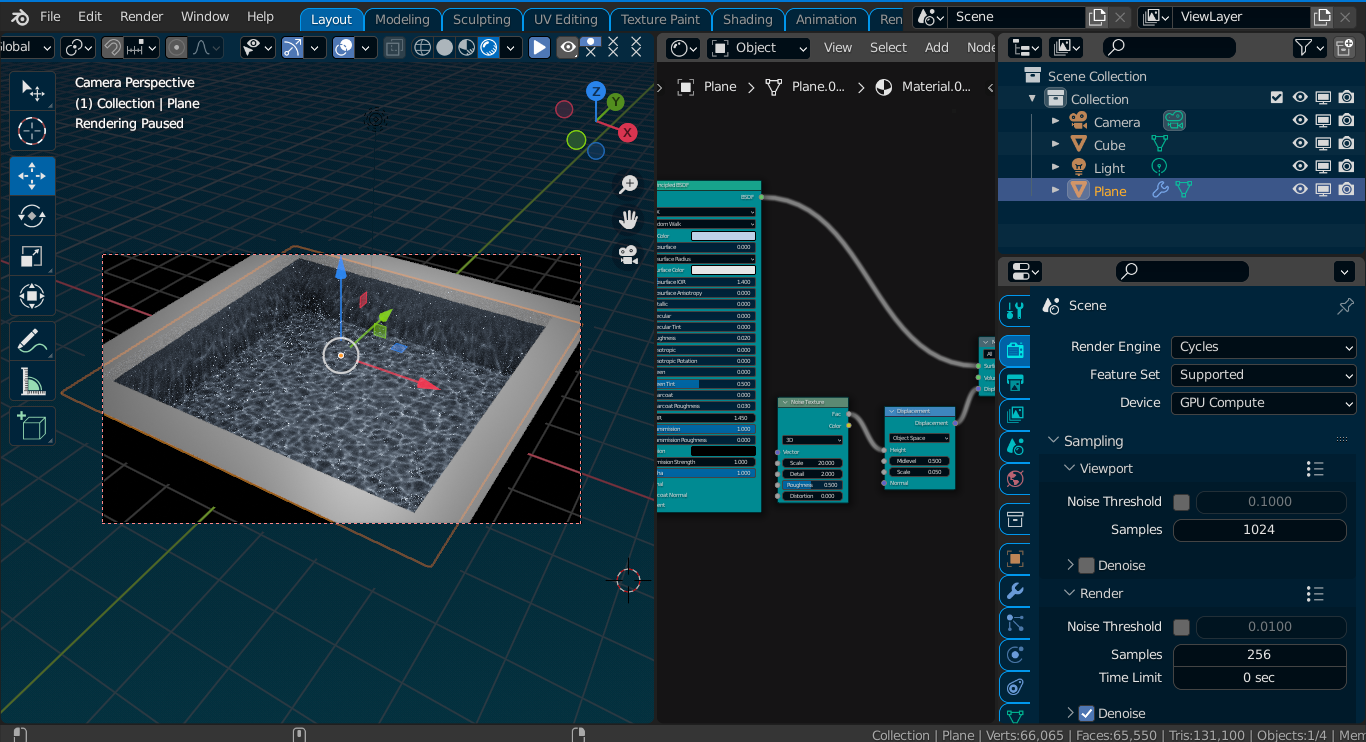Switch to the Shading workspace tab
The image size is (1366, 742).
click(748, 19)
